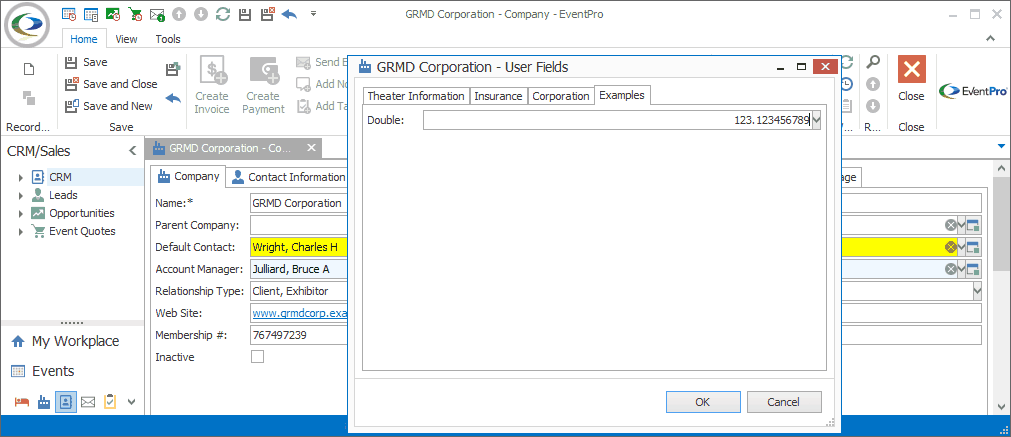Click the highlighted CRM contact-book icon
This screenshot has height=437, width=1011.
click(x=66, y=402)
